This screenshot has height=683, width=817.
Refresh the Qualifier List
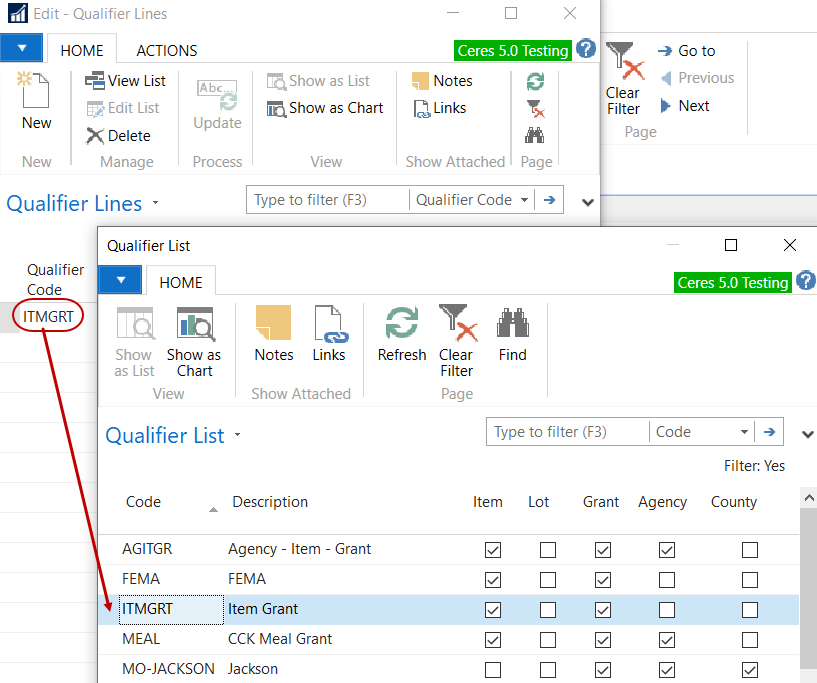coord(401,334)
